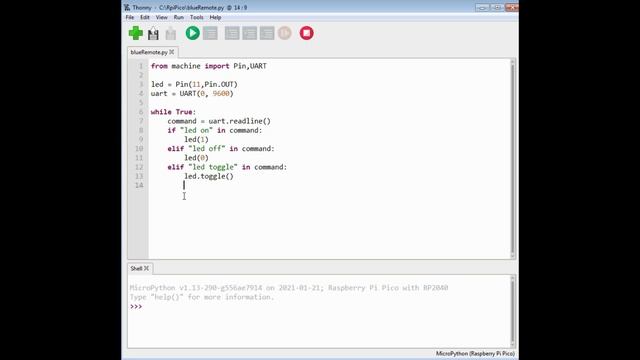The height and width of the screenshot is (360, 640).
Task: Click the 'from machine import Pin,UART' line
Action: coord(209,66)
